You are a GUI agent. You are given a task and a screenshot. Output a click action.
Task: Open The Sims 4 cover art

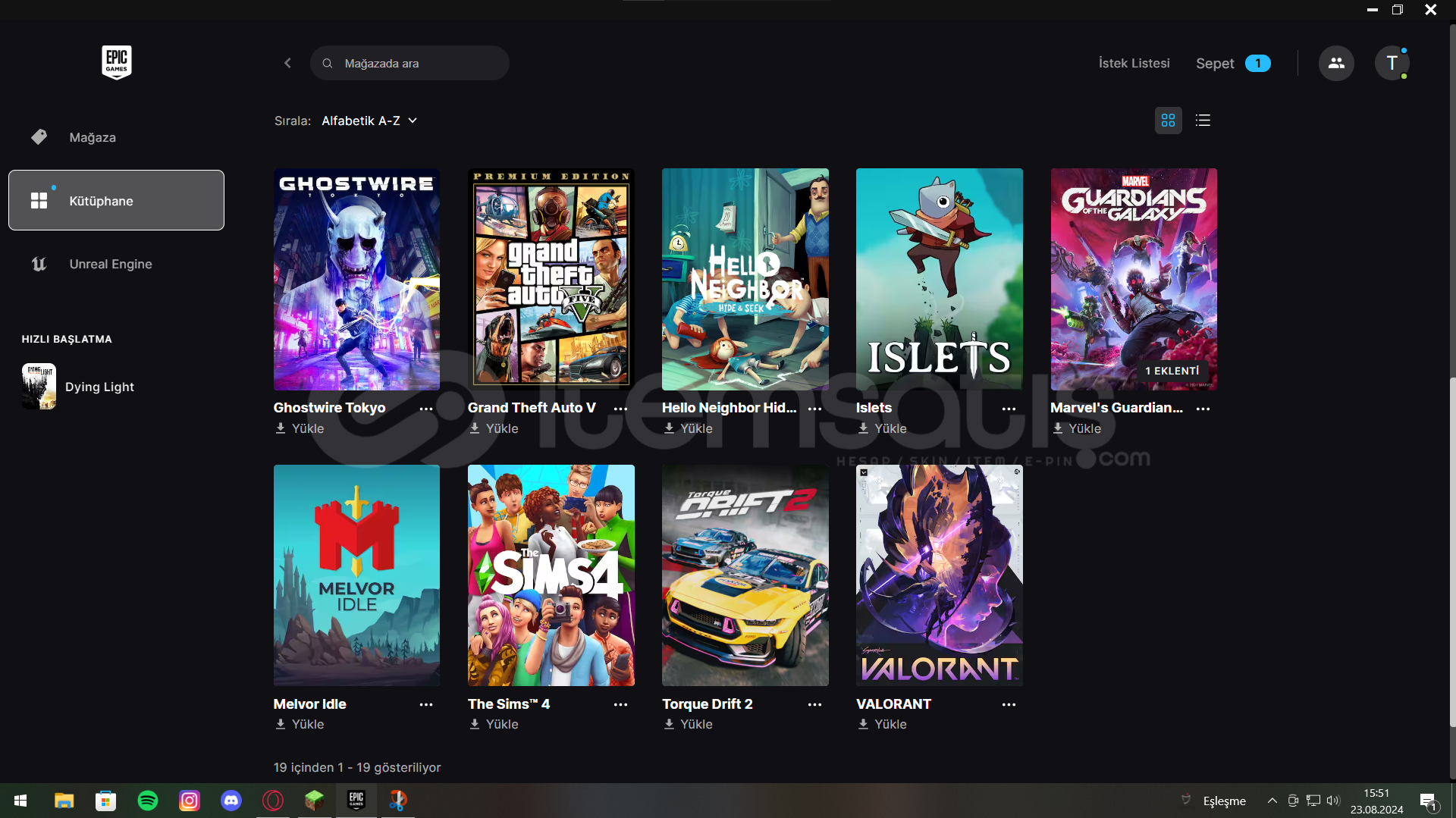coord(551,575)
